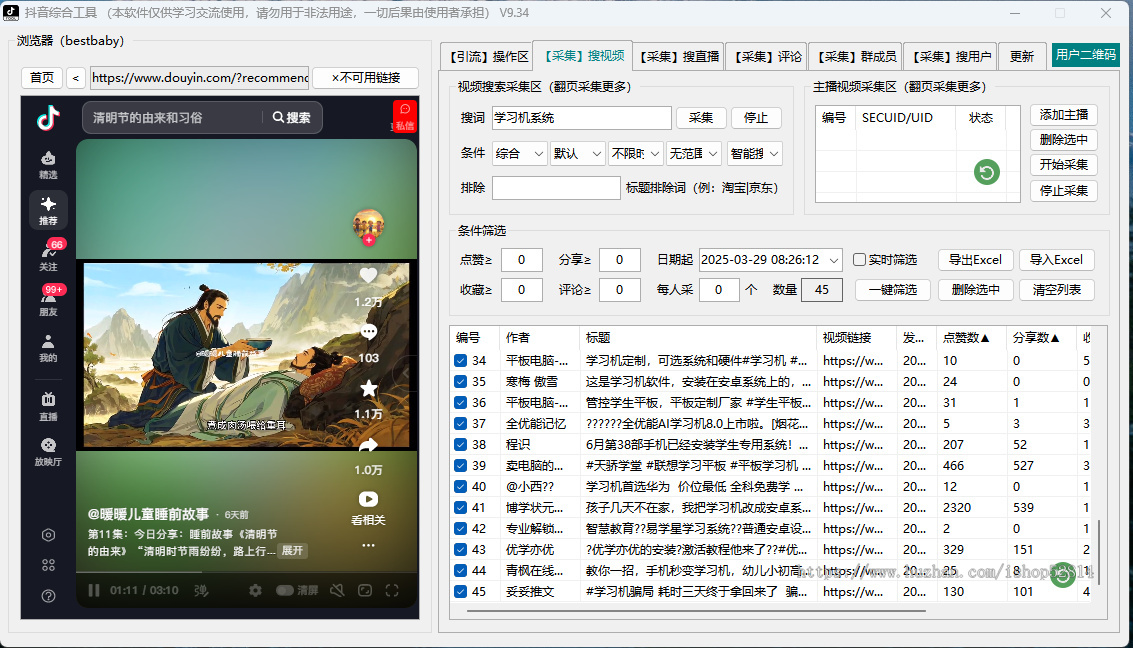This screenshot has height=648, width=1133.
Task: Switch to 【采集】评论 tab
Action: (767, 57)
